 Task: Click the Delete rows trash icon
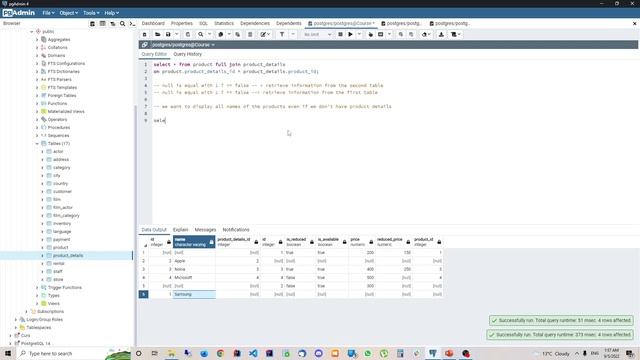pos(250,35)
